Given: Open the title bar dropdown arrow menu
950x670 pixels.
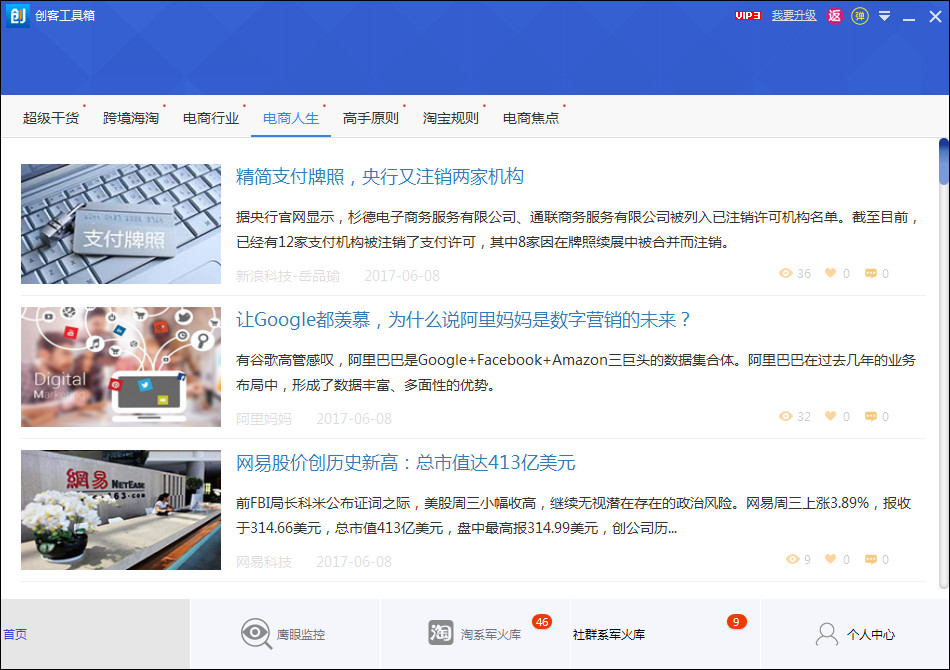Looking at the screenshot, I should [x=885, y=16].
